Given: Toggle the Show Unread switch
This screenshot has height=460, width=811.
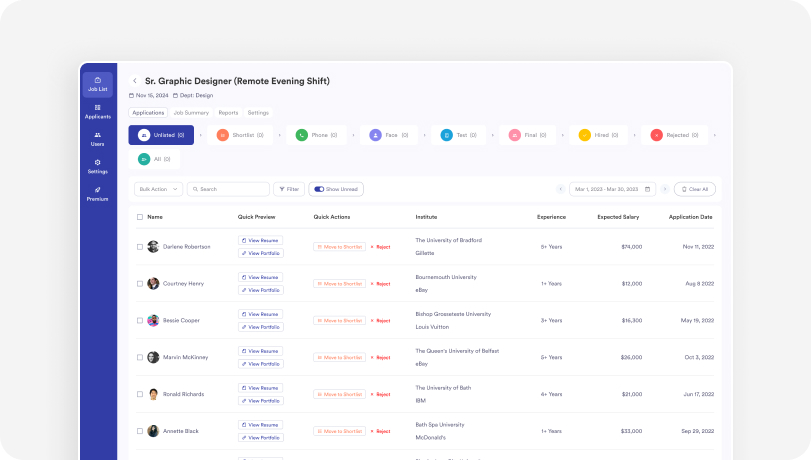Looking at the screenshot, I should [x=319, y=189].
